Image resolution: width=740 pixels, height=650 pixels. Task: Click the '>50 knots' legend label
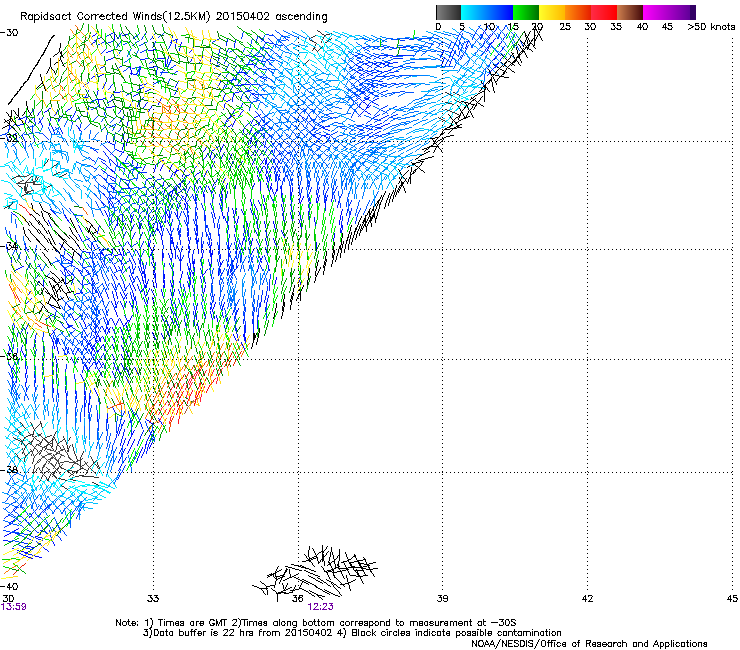coord(711,27)
